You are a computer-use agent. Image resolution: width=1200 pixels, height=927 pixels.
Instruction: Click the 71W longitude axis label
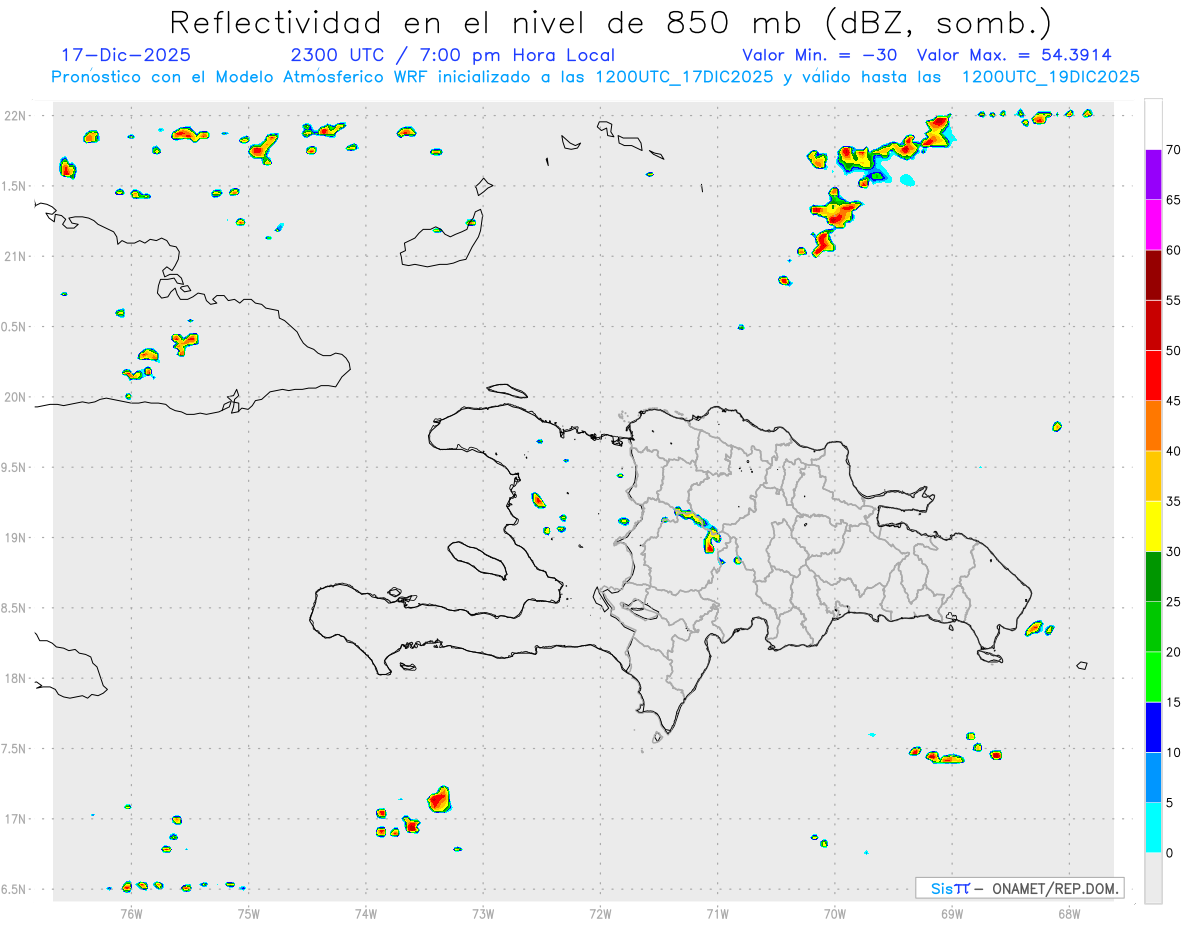pyautogui.click(x=717, y=912)
